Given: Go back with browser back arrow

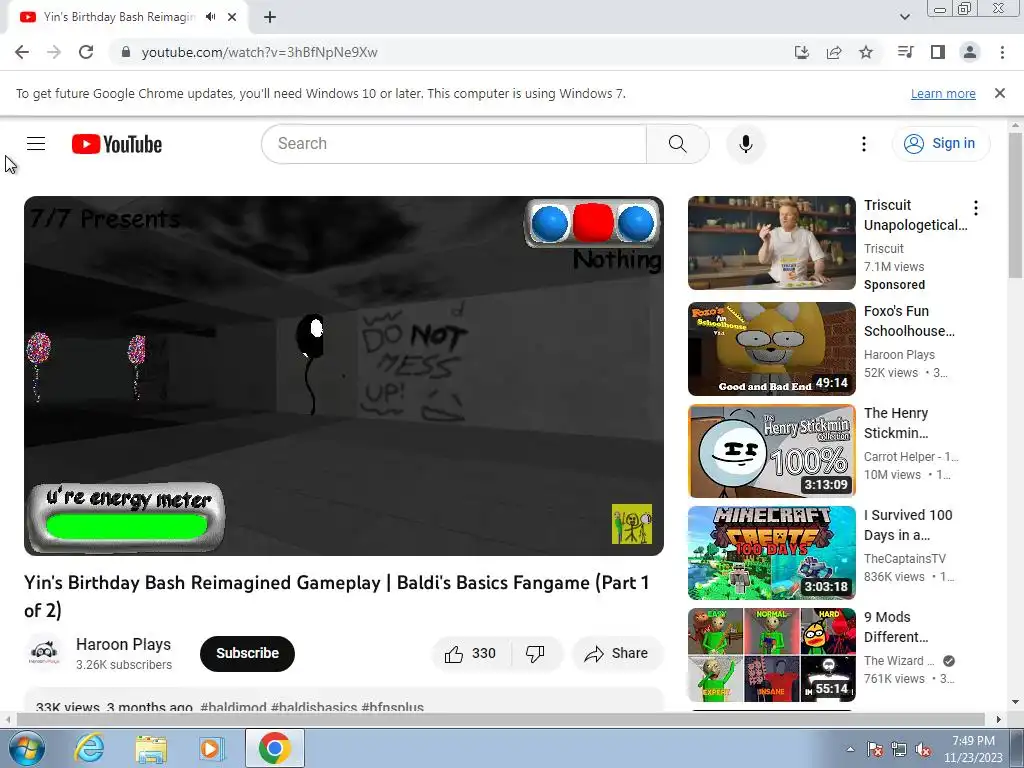Looking at the screenshot, I should click(x=22, y=52).
